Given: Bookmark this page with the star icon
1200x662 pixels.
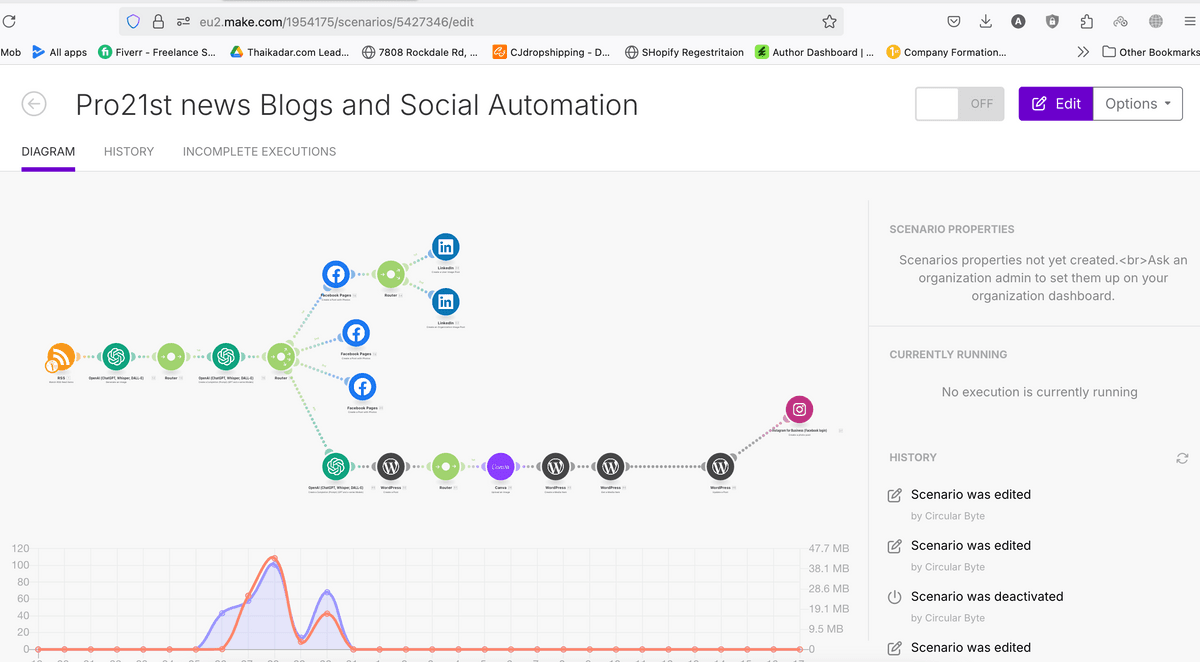Looking at the screenshot, I should click(829, 21).
